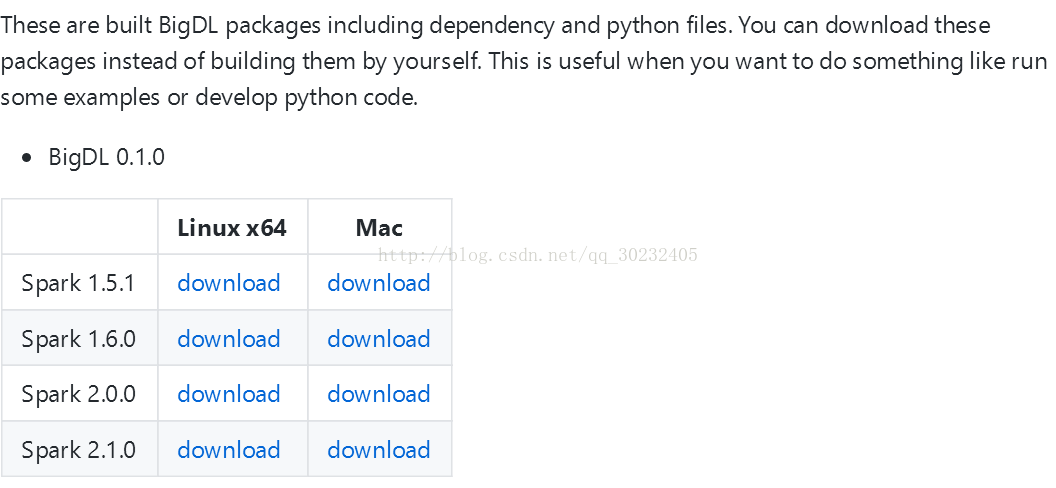The height and width of the screenshot is (488, 1056).
Task: Download Mac package for Spark 2.1.0
Action: [x=379, y=450]
